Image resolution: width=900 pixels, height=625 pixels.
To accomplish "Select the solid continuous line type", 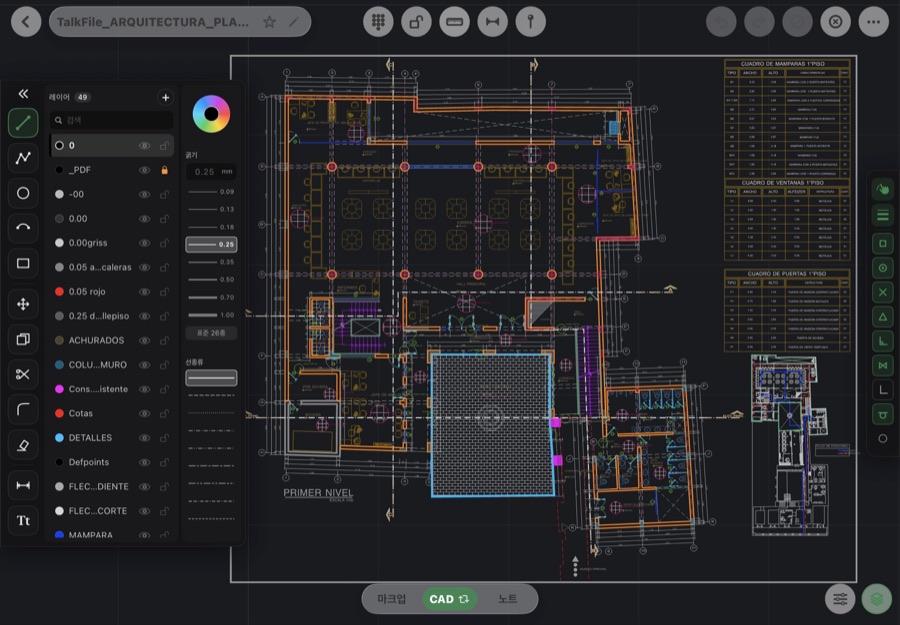I will (211, 378).
